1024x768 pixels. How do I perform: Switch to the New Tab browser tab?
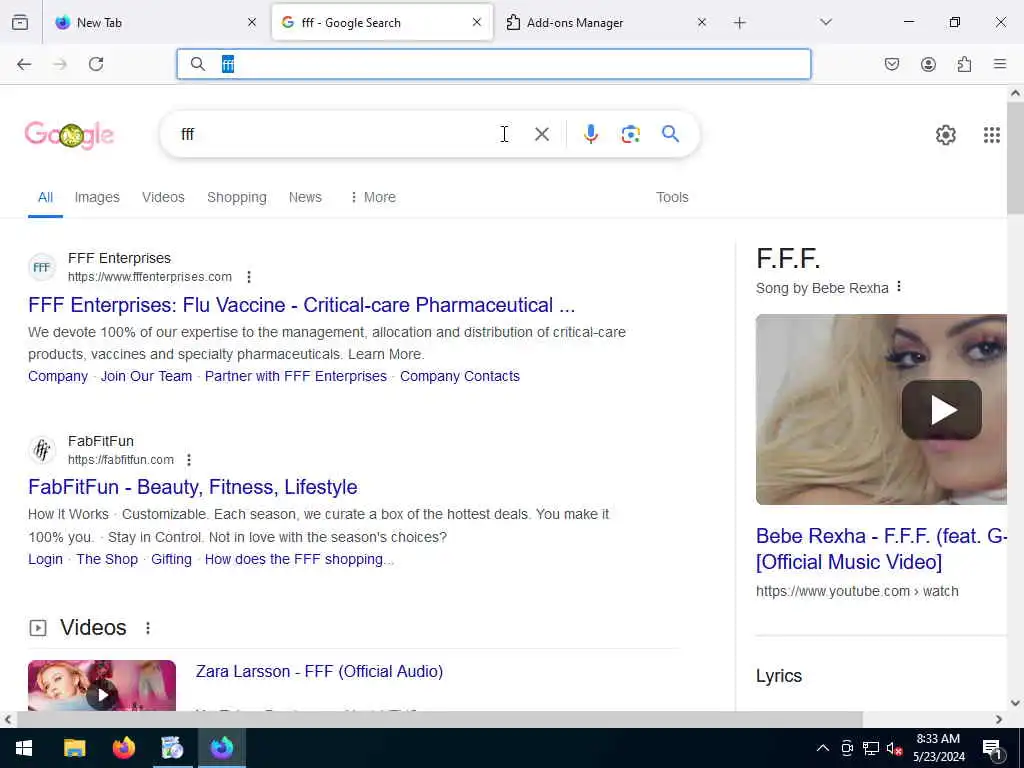(156, 23)
